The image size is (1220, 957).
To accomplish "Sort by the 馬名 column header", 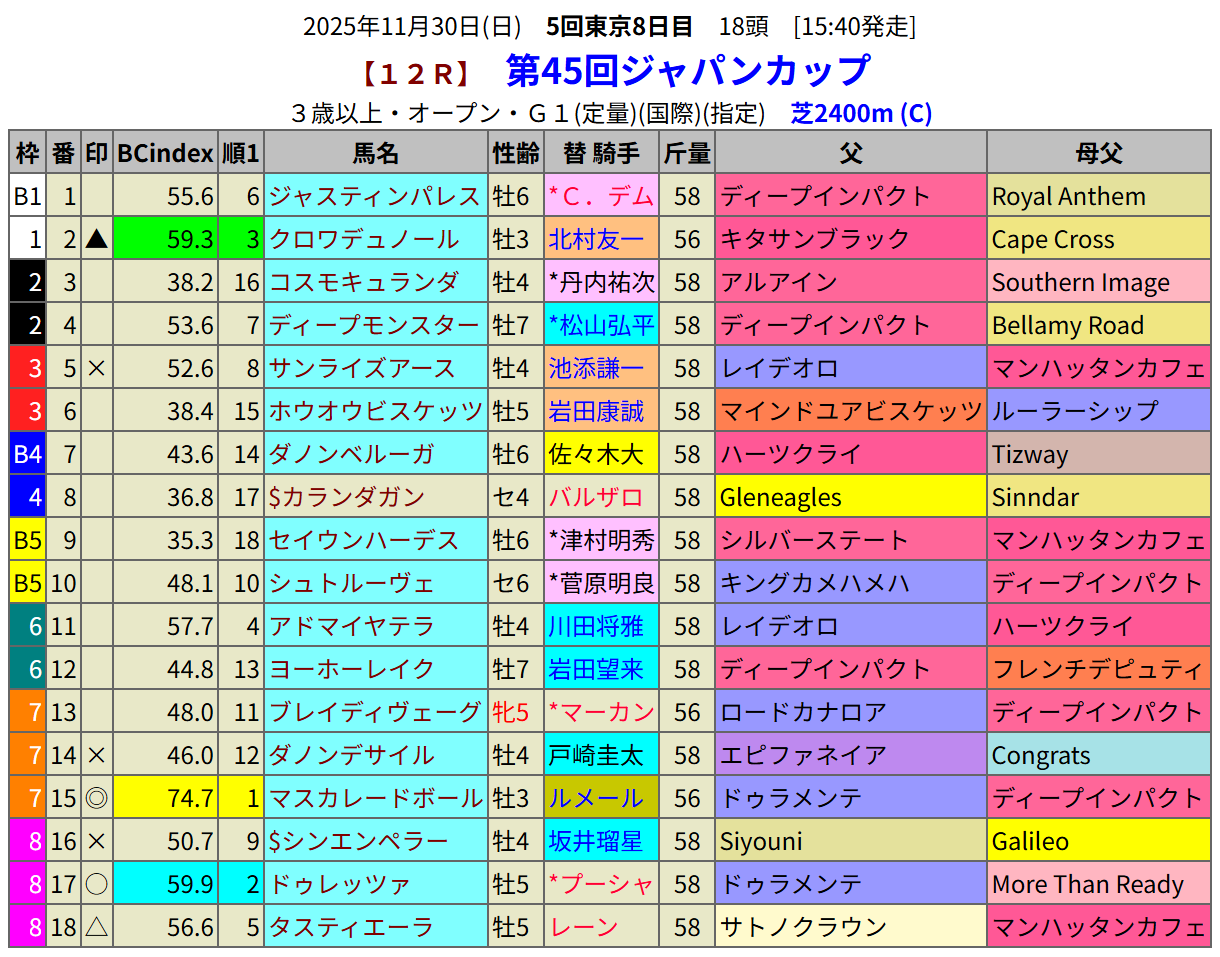I will coord(376,153).
